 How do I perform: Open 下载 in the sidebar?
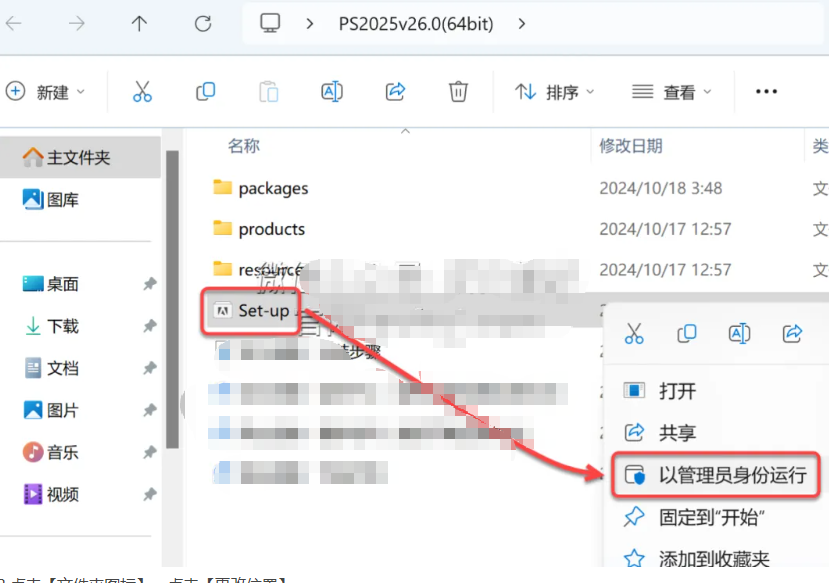[51, 326]
